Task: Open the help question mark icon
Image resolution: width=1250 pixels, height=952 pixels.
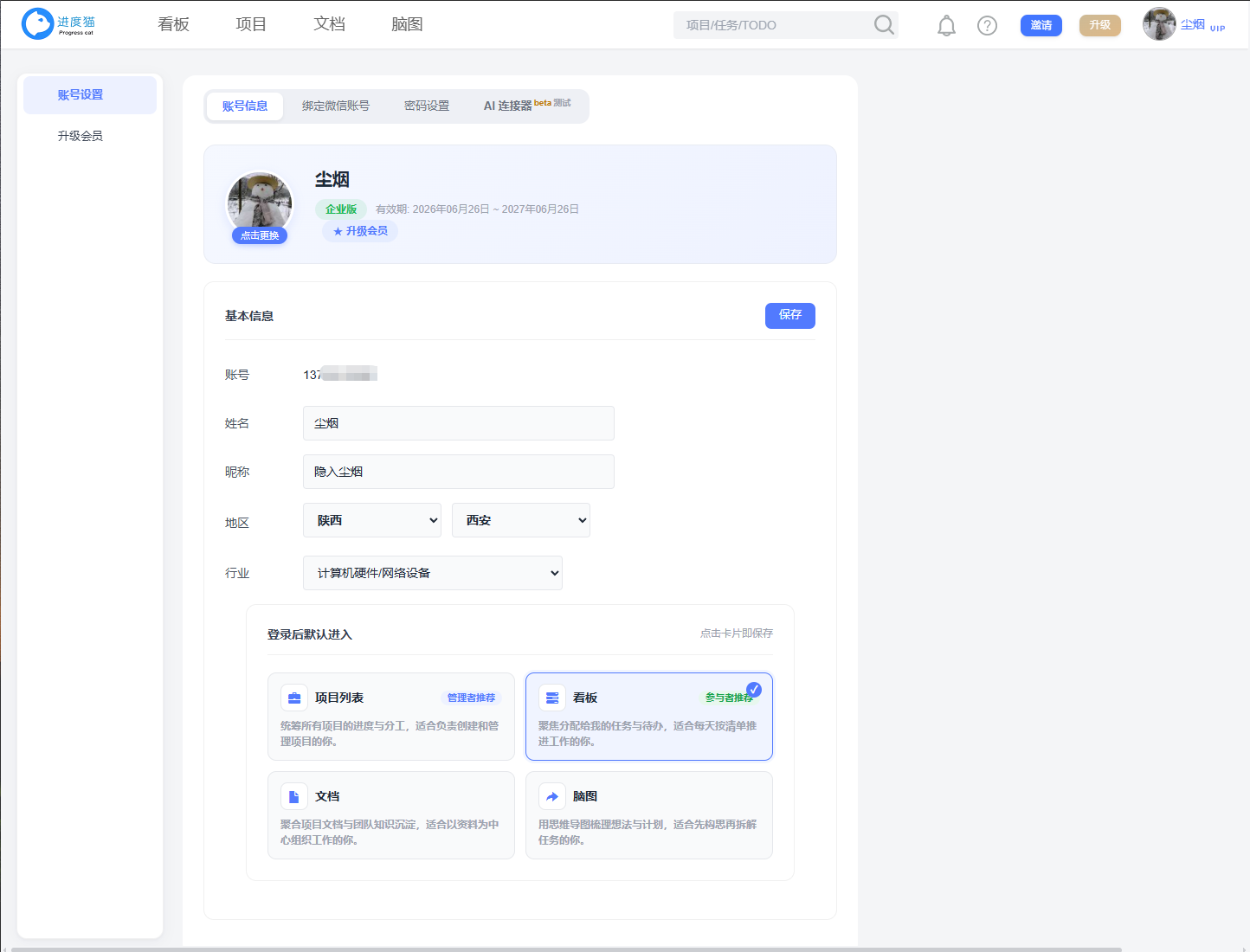Action: pos(987,25)
